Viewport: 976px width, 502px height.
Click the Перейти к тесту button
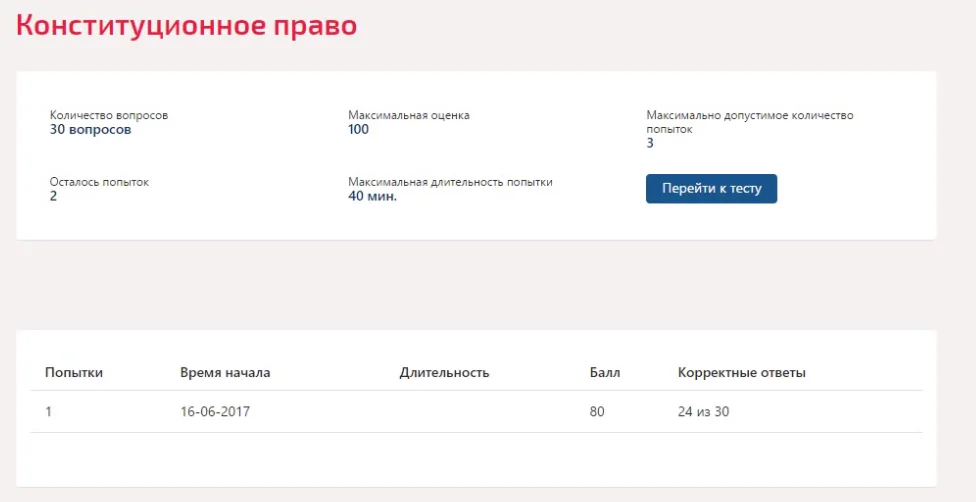click(x=711, y=189)
